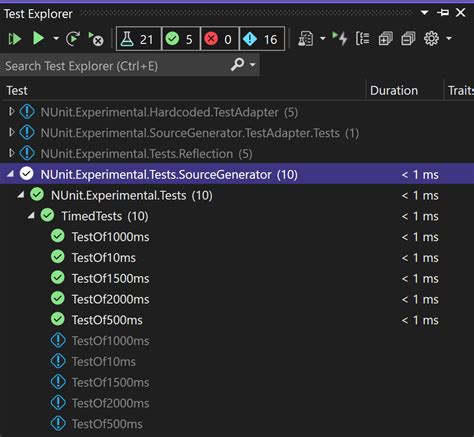Click the green Run button
The image size is (474, 437).
click(x=38, y=38)
